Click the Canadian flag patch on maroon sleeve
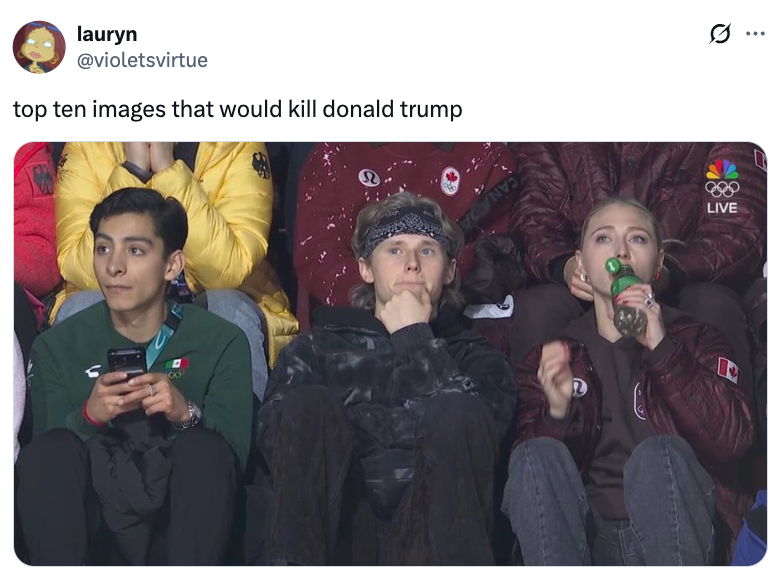 [x=728, y=370]
